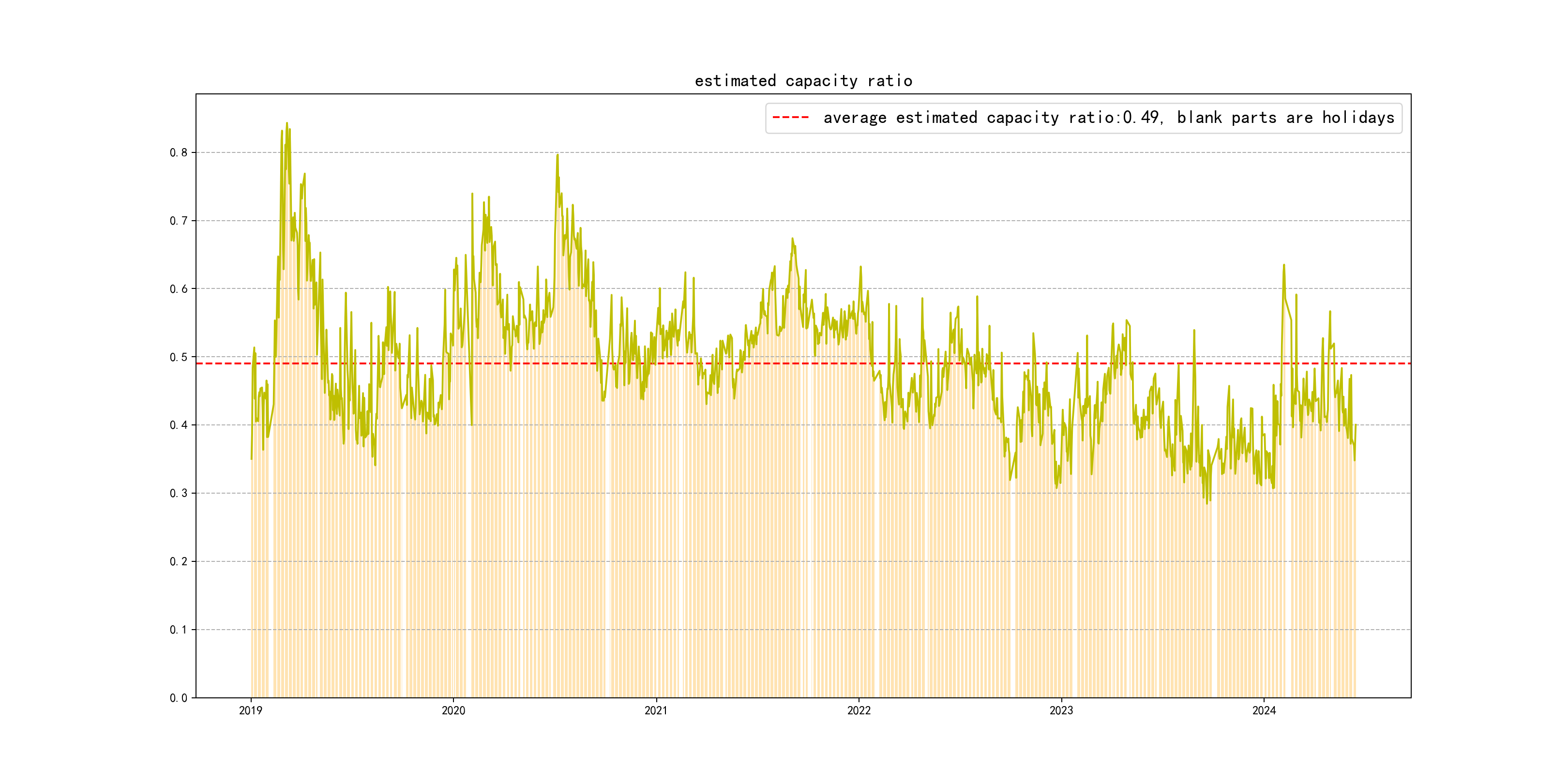Click the 0.7 y-axis tick label
The width and height of the screenshot is (1568, 784).
click(x=179, y=221)
